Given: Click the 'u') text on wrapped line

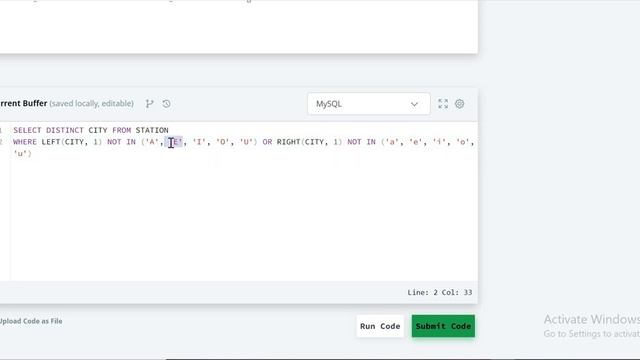Looking at the screenshot, I should pos(22,154).
